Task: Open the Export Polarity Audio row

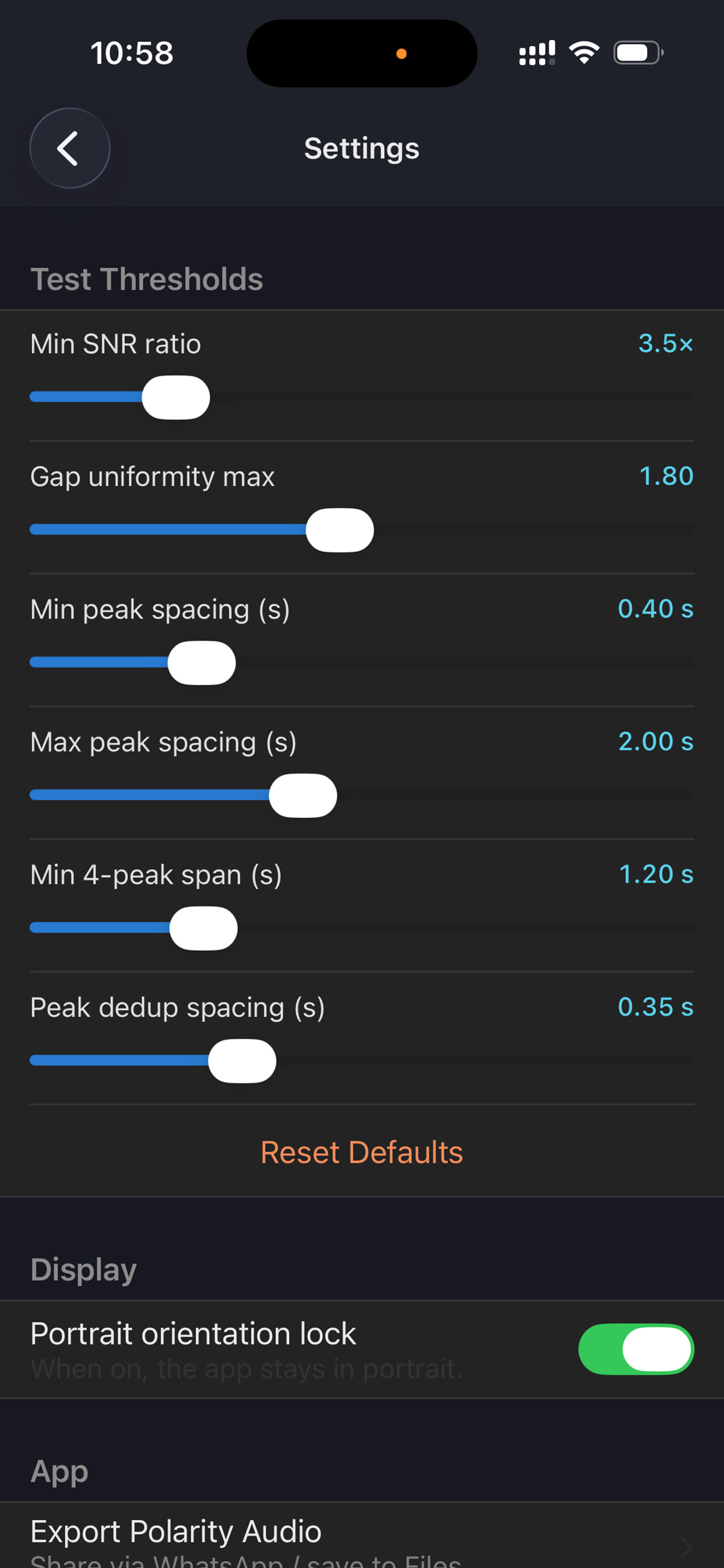Action: 362,1535
